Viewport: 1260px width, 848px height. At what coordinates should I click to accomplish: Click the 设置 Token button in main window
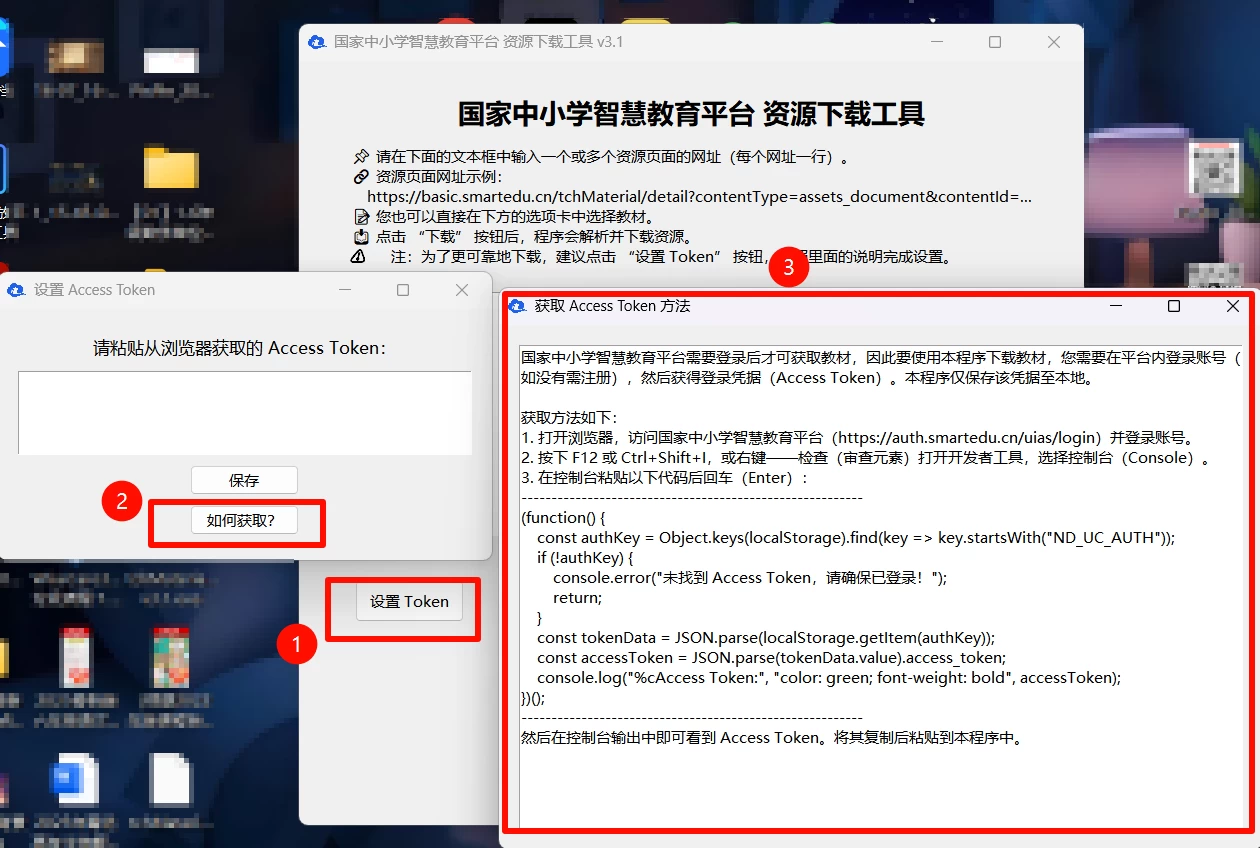[409, 601]
